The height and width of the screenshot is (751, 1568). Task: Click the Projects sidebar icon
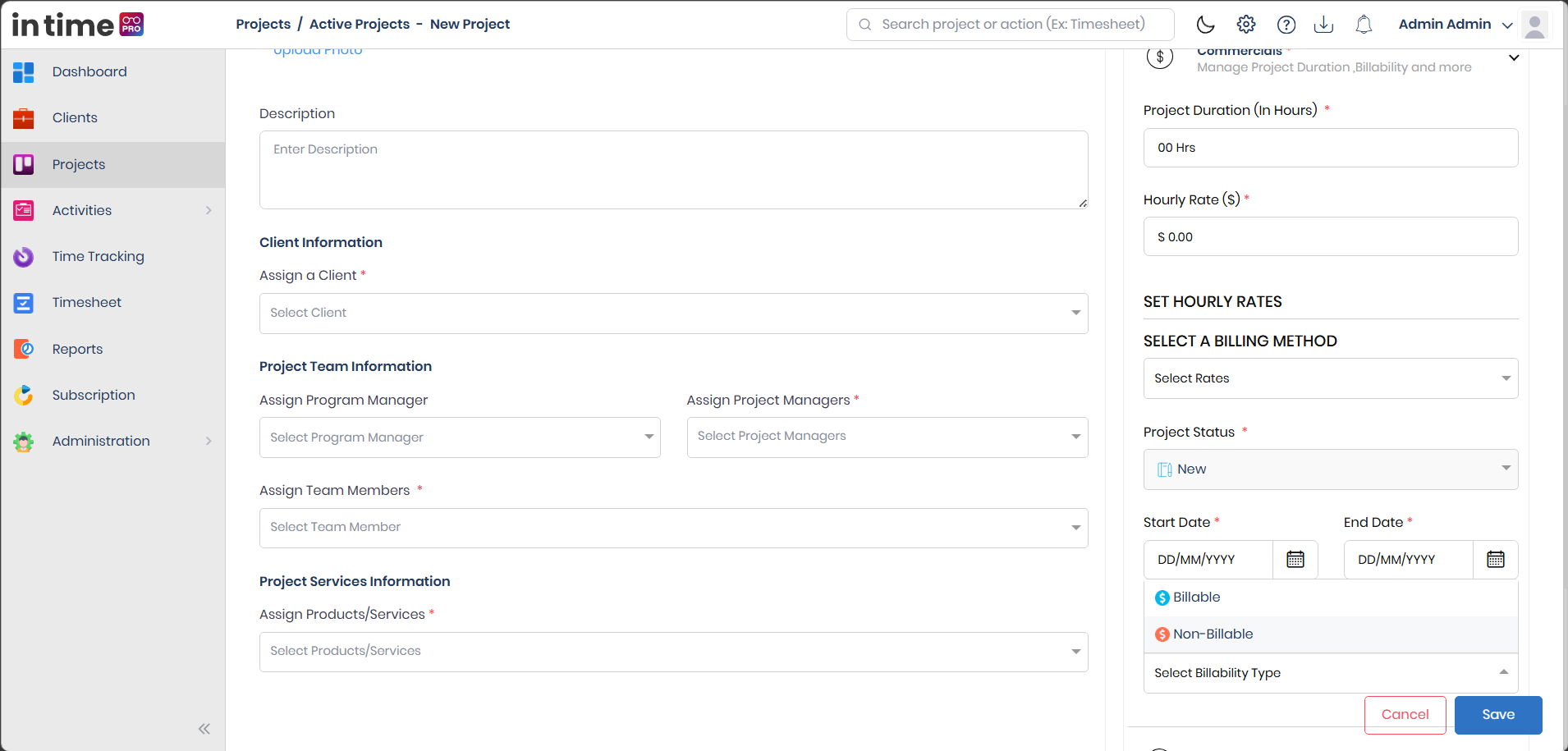click(x=24, y=164)
